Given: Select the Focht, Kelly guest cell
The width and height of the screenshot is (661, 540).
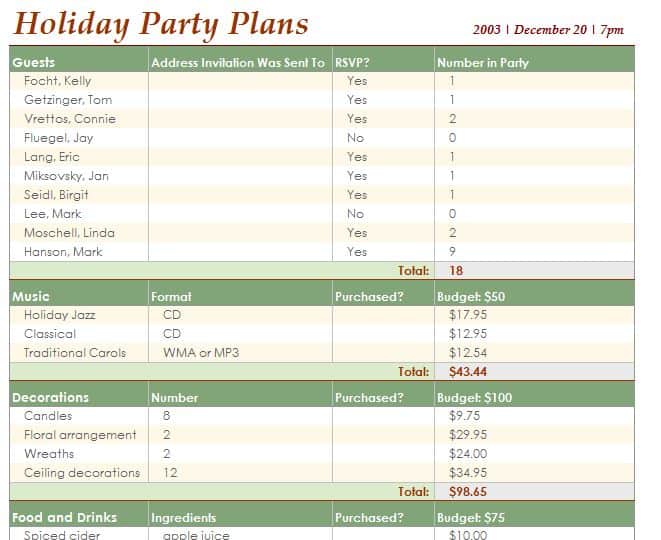Looking at the screenshot, I should click(x=79, y=81).
